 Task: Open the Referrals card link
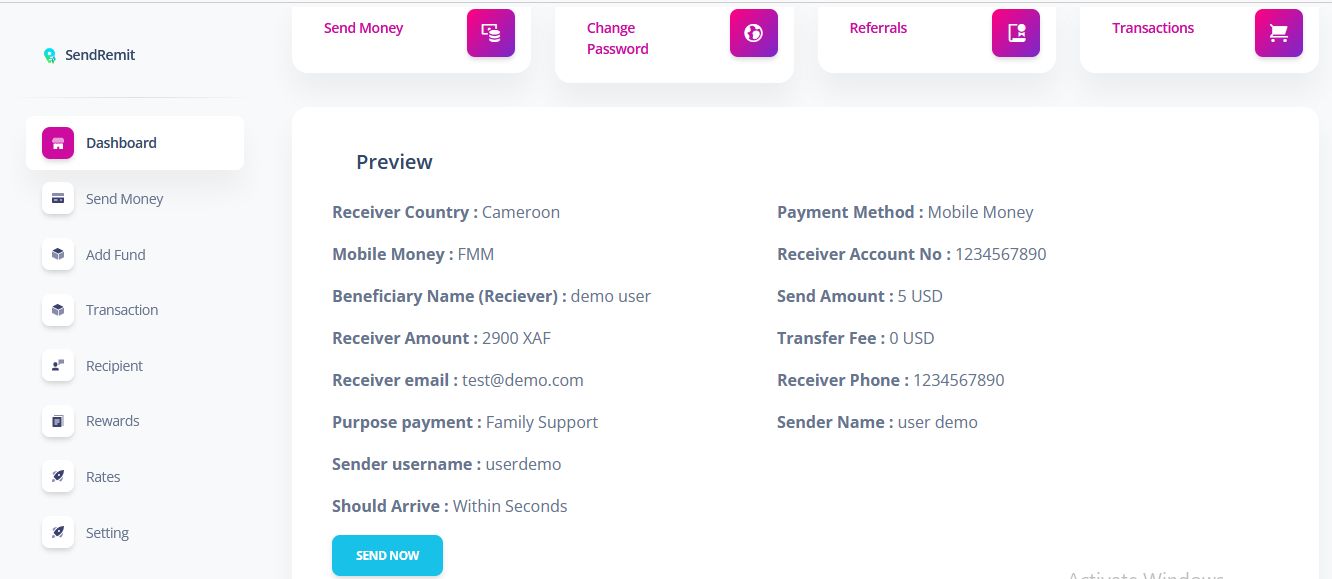pyautogui.click(x=878, y=28)
